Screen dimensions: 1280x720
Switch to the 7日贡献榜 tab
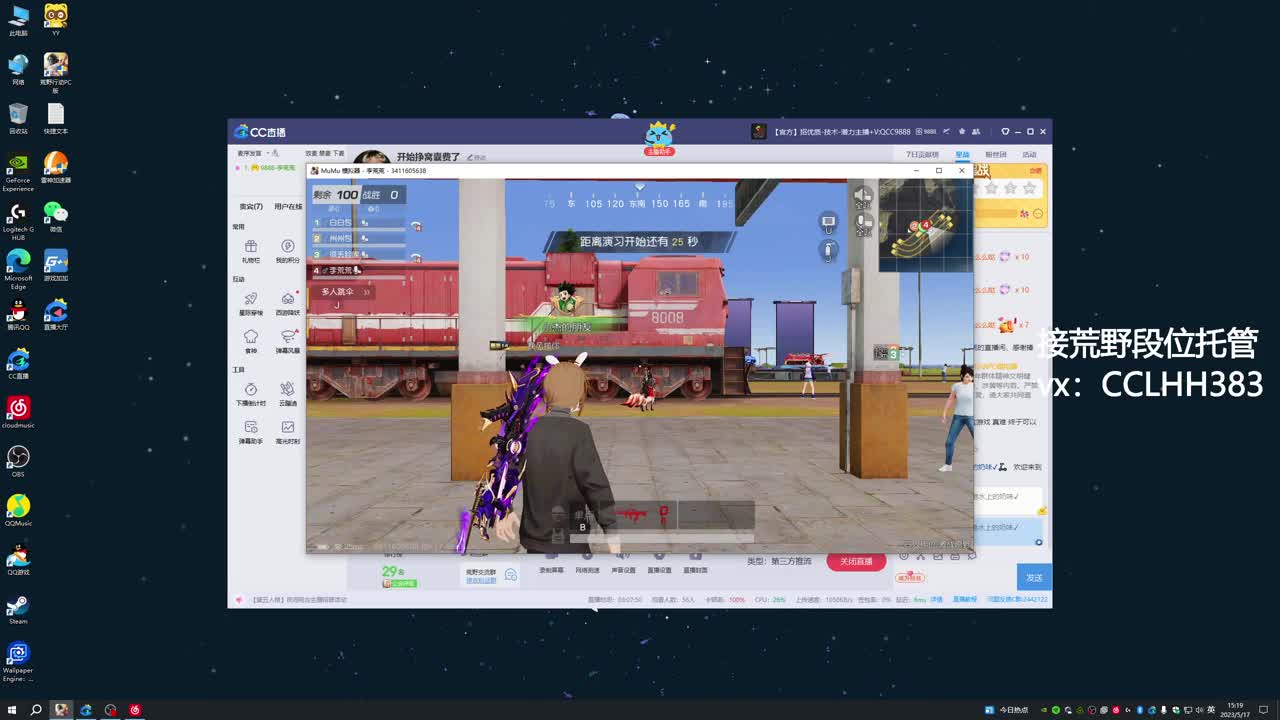click(922, 155)
